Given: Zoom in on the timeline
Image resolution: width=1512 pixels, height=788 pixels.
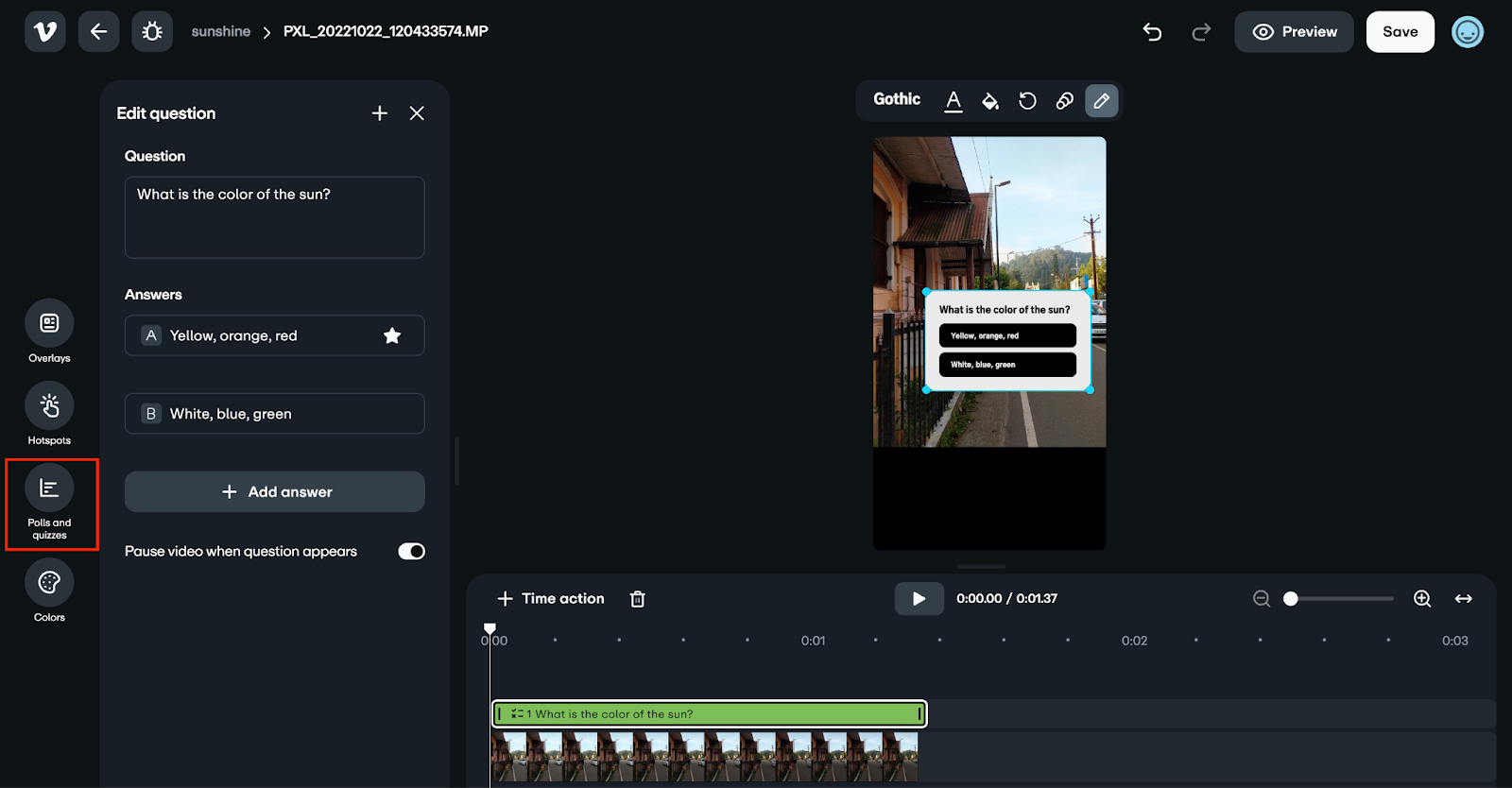Looking at the screenshot, I should click(x=1422, y=599).
